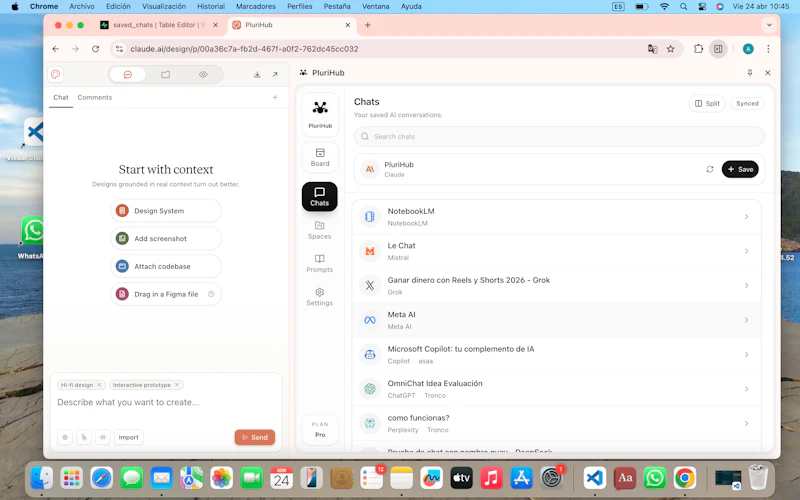Toggle the Split view button
Image resolution: width=800 pixels, height=500 pixels.
pyautogui.click(x=707, y=104)
